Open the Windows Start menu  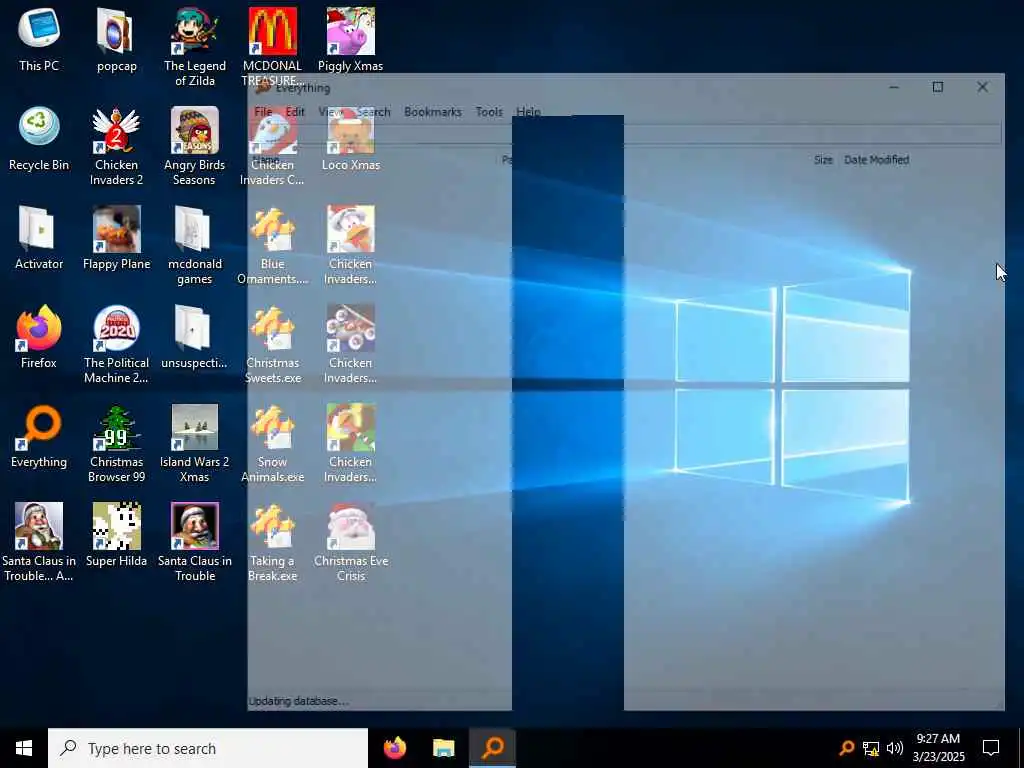[x=24, y=748]
